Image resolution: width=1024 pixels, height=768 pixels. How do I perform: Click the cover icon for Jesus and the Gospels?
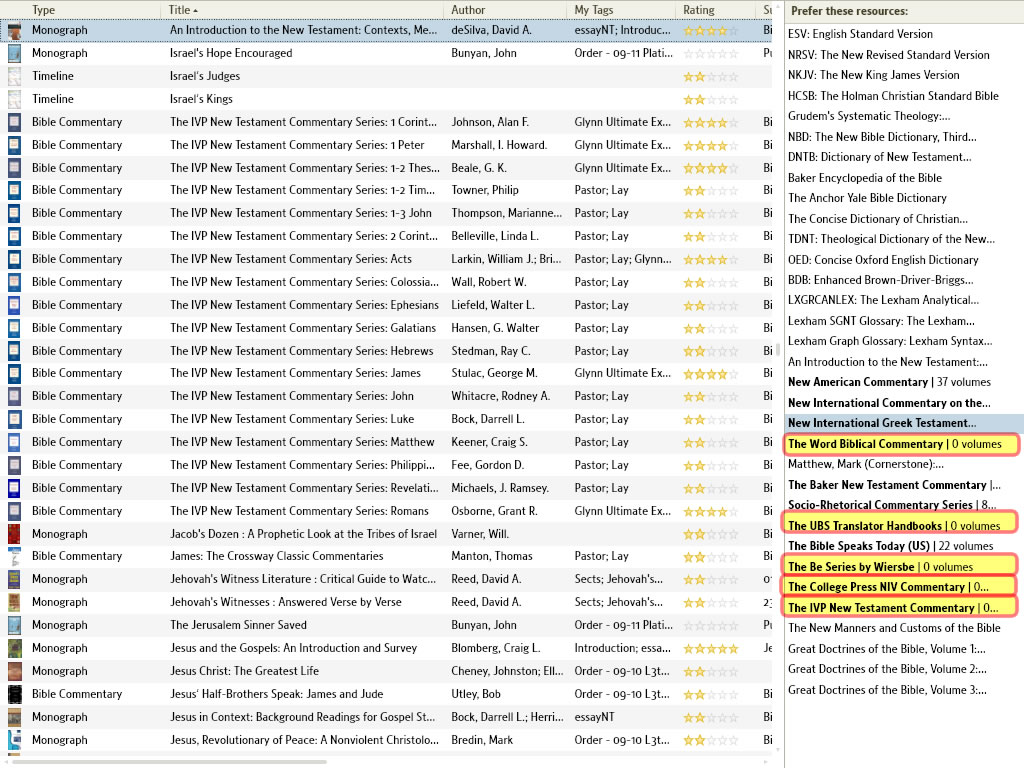point(14,648)
